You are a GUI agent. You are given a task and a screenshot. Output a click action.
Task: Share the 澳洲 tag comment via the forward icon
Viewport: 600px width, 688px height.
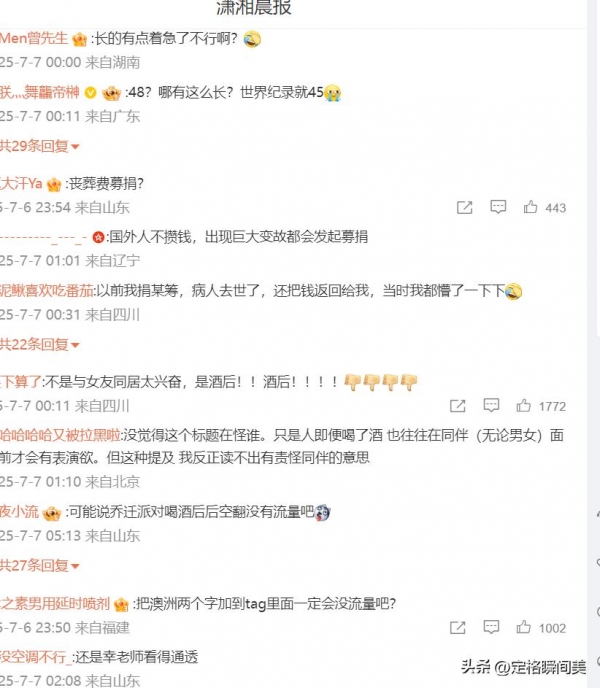[457, 627]
